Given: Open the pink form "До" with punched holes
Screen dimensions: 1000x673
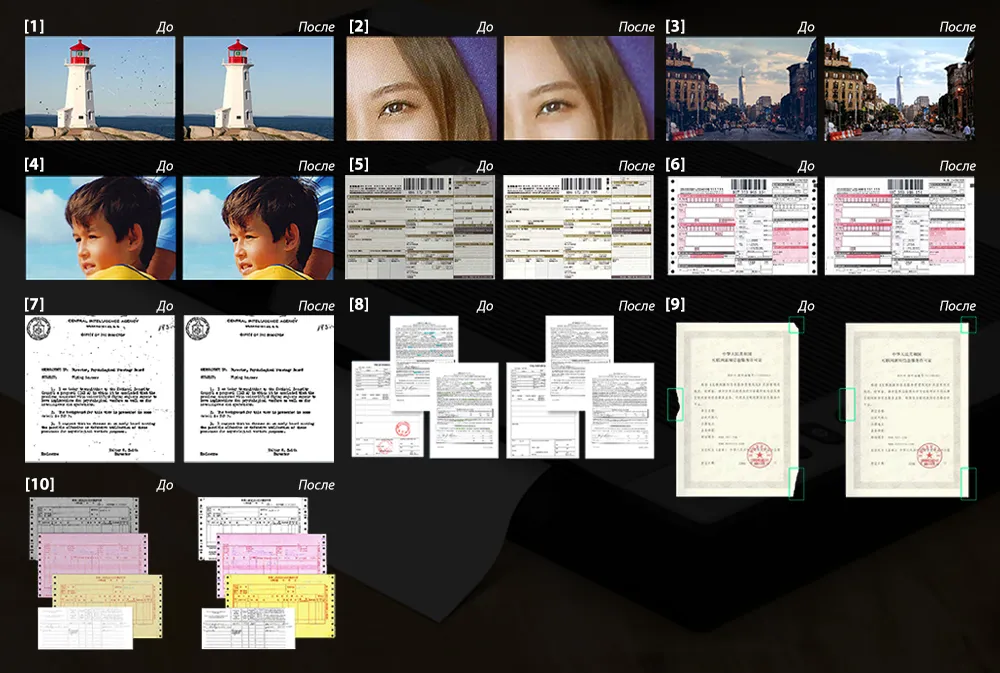Looking at the screenshot, I should [741, 227].
